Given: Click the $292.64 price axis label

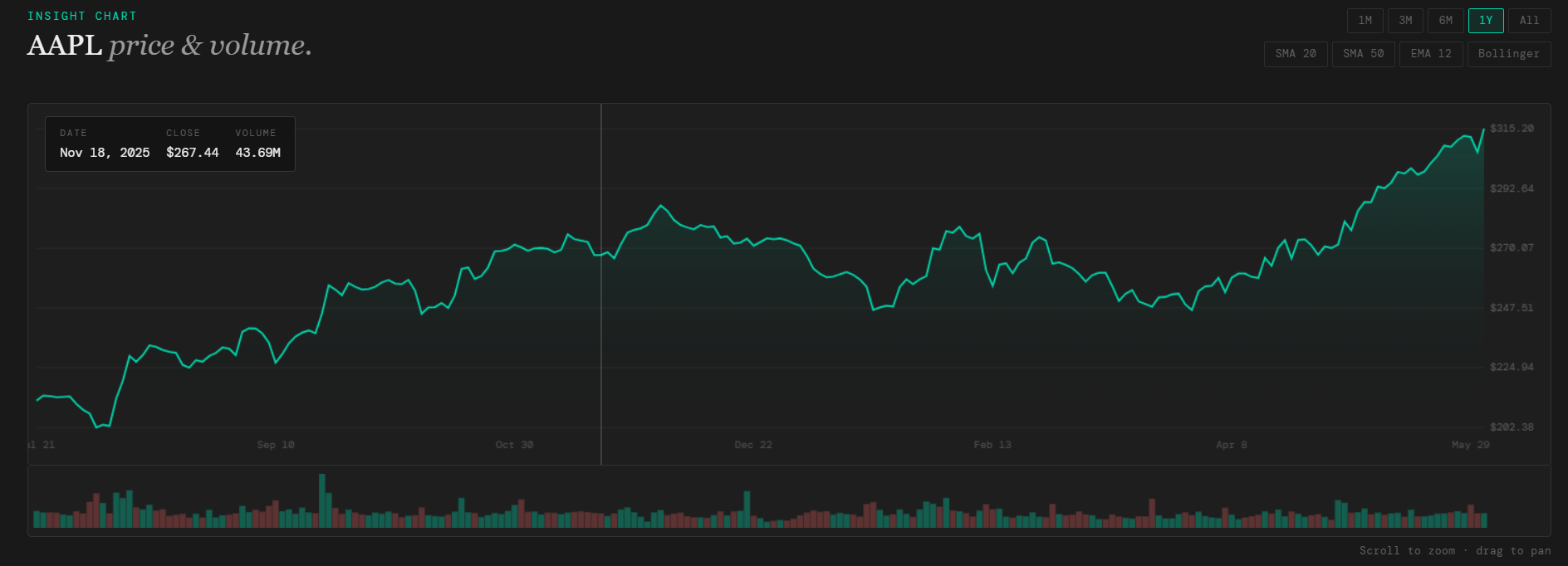Looking at the screenshot, I should (x=1512, y=188).
